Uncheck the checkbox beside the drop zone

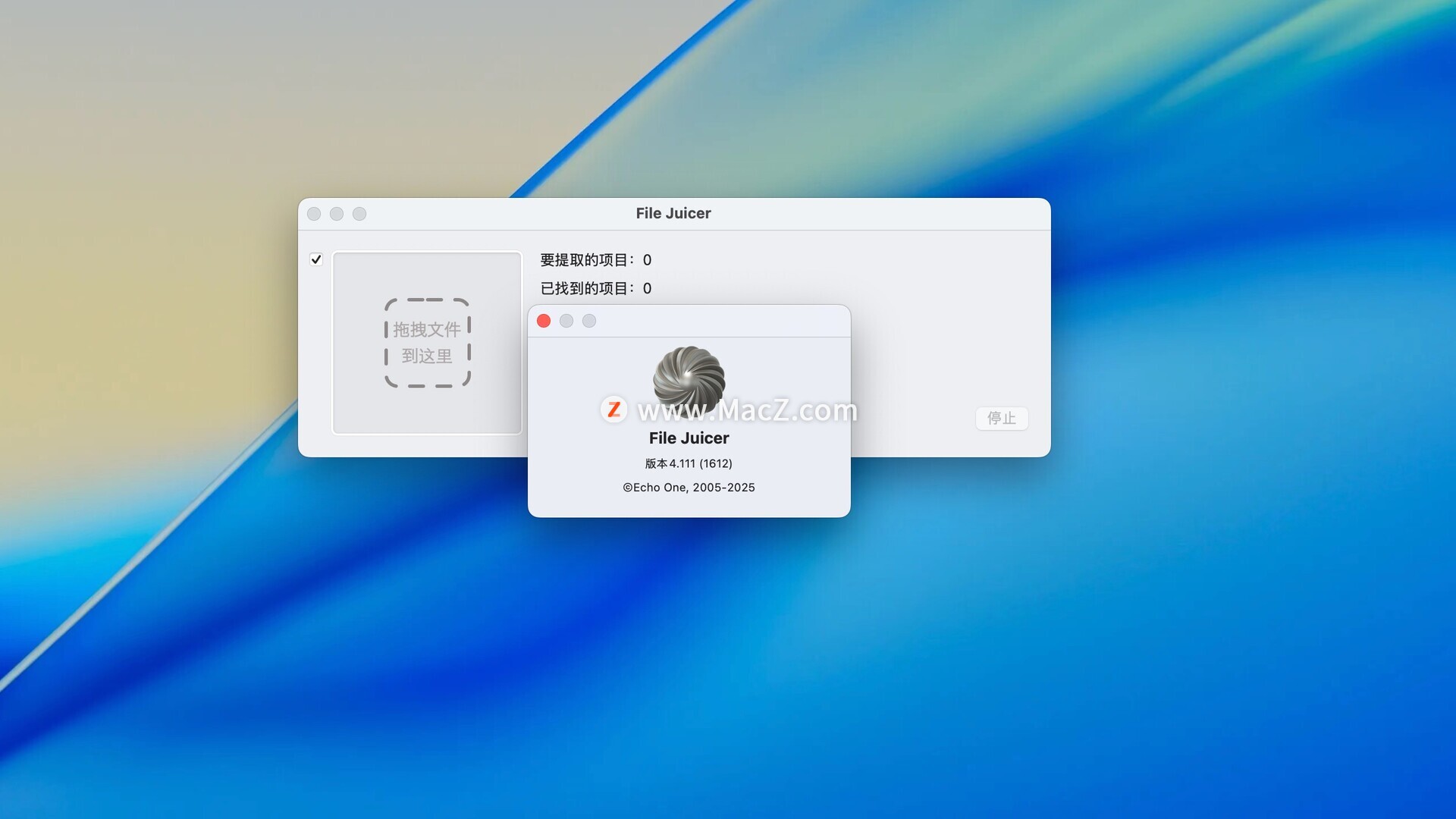(x=316, y=259)
